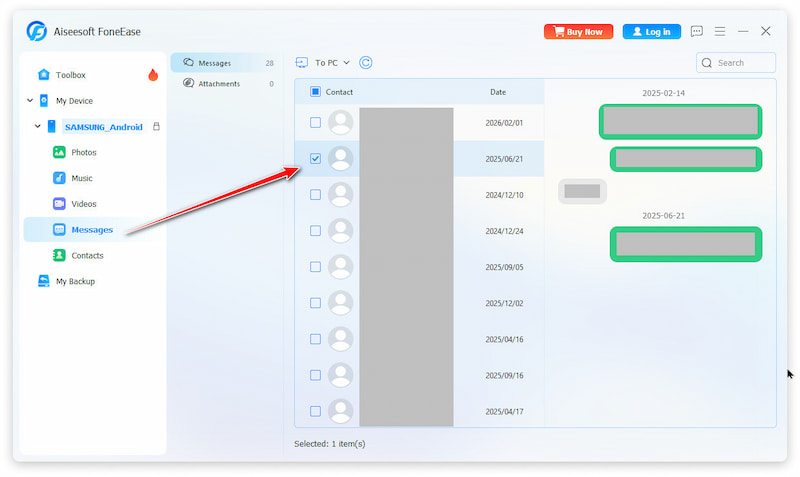Click the Contacts icon in sidebar
Screen dimensions: 800x477
coord(59,256)
